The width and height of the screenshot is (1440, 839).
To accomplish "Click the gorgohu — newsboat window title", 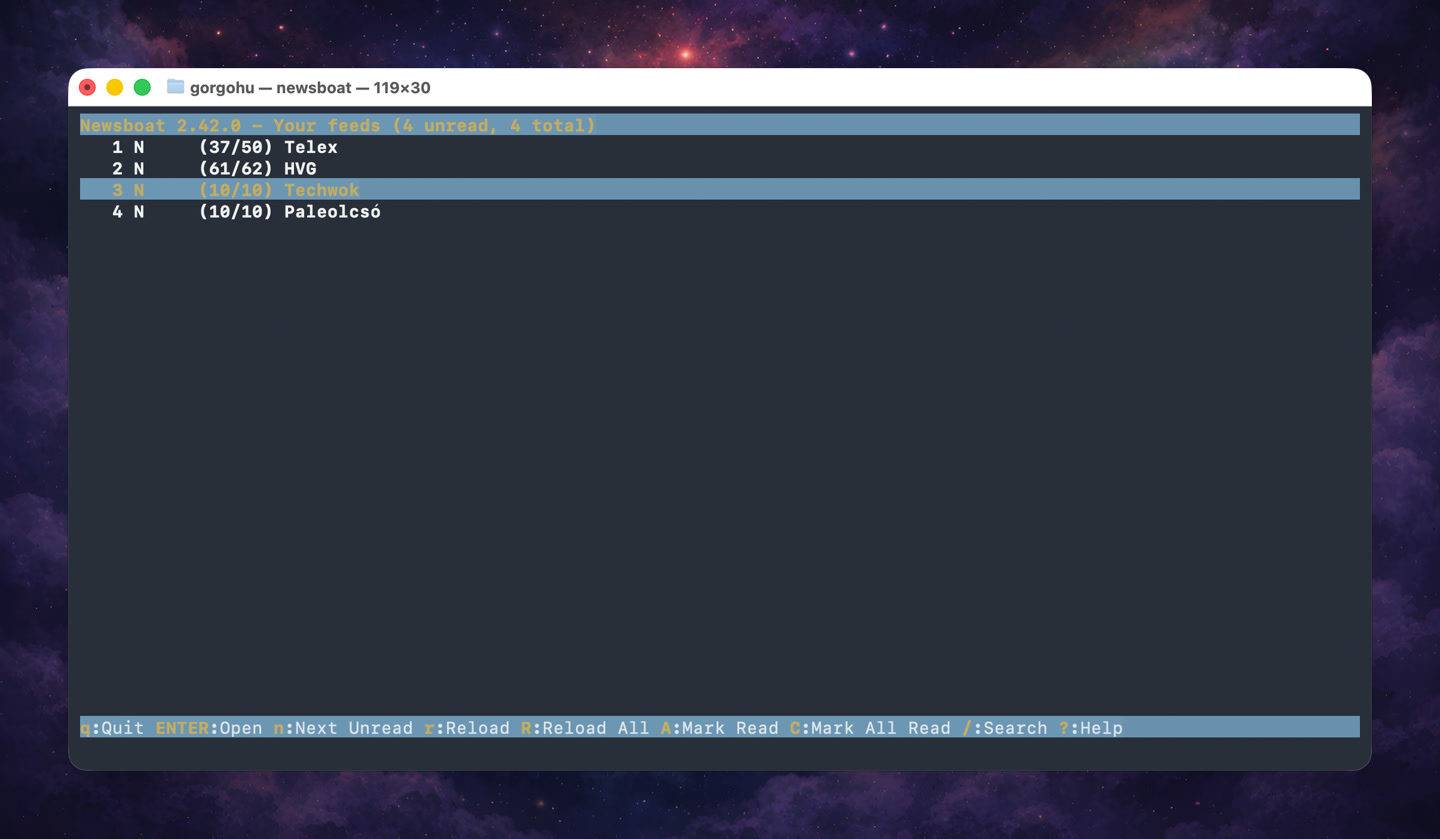I will coord(310,88).
